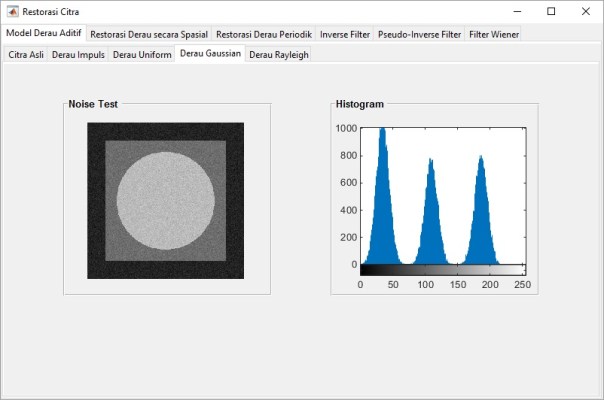Maximize the Restorasi Citra window
This screenshot has height=400, width=604.
[551, 11]
